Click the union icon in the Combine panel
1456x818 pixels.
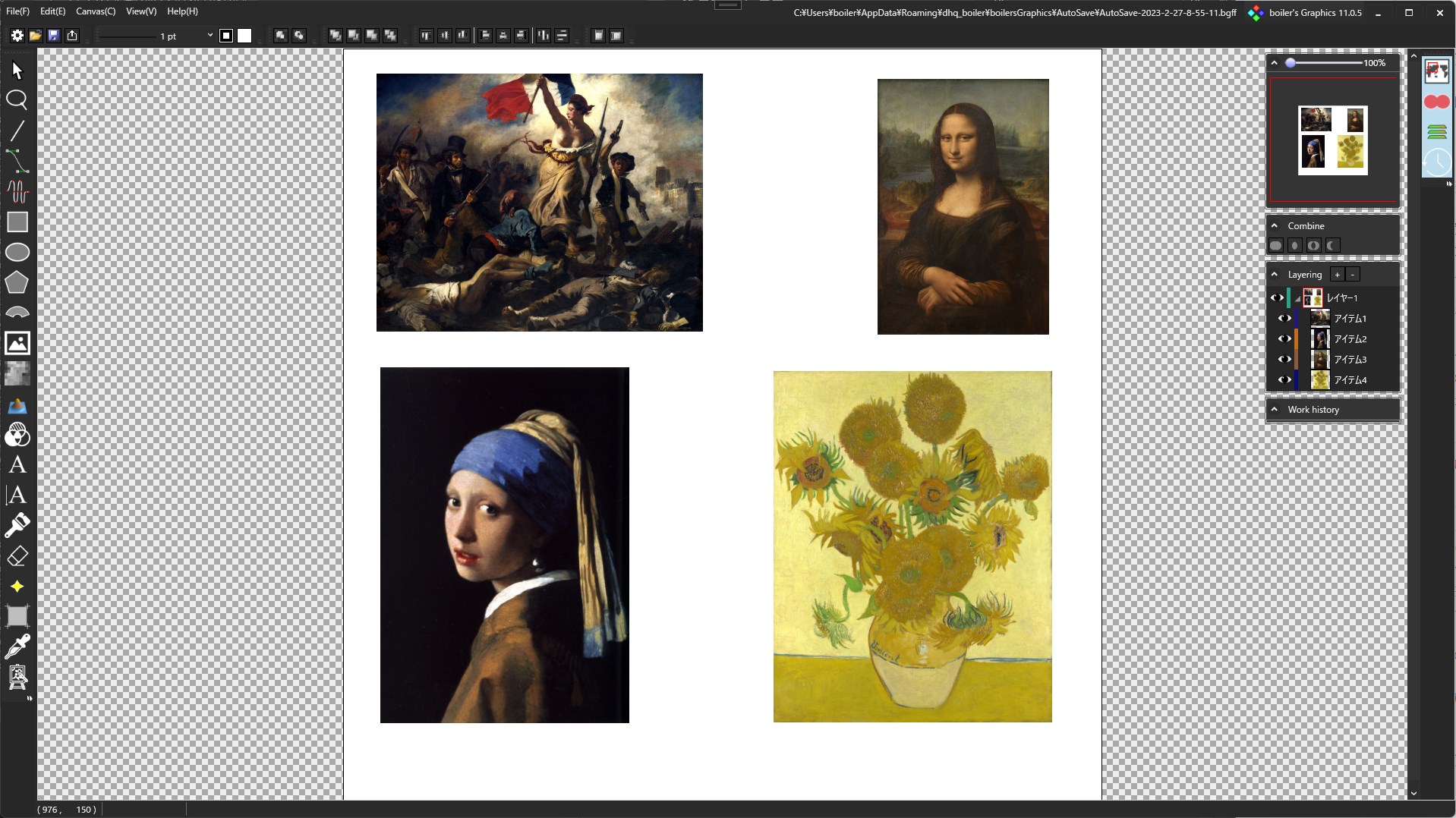[1275, 245]
